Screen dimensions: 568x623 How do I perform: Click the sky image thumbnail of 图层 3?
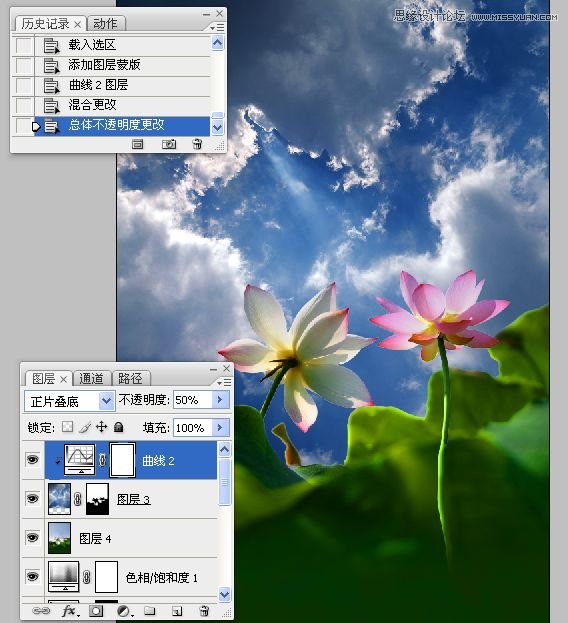59,499
